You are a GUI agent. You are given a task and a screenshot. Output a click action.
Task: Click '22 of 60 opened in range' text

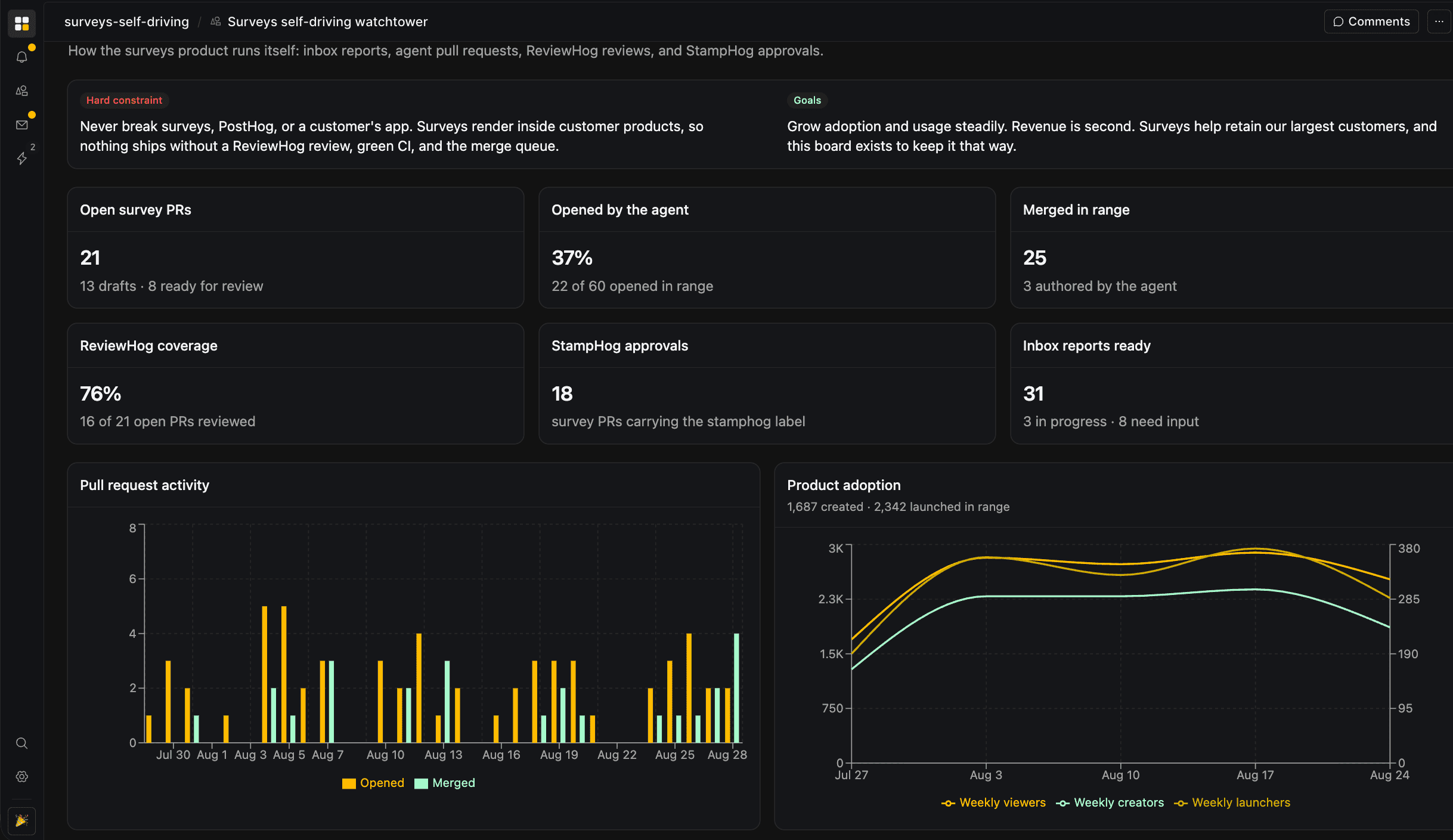click(632, 286)
